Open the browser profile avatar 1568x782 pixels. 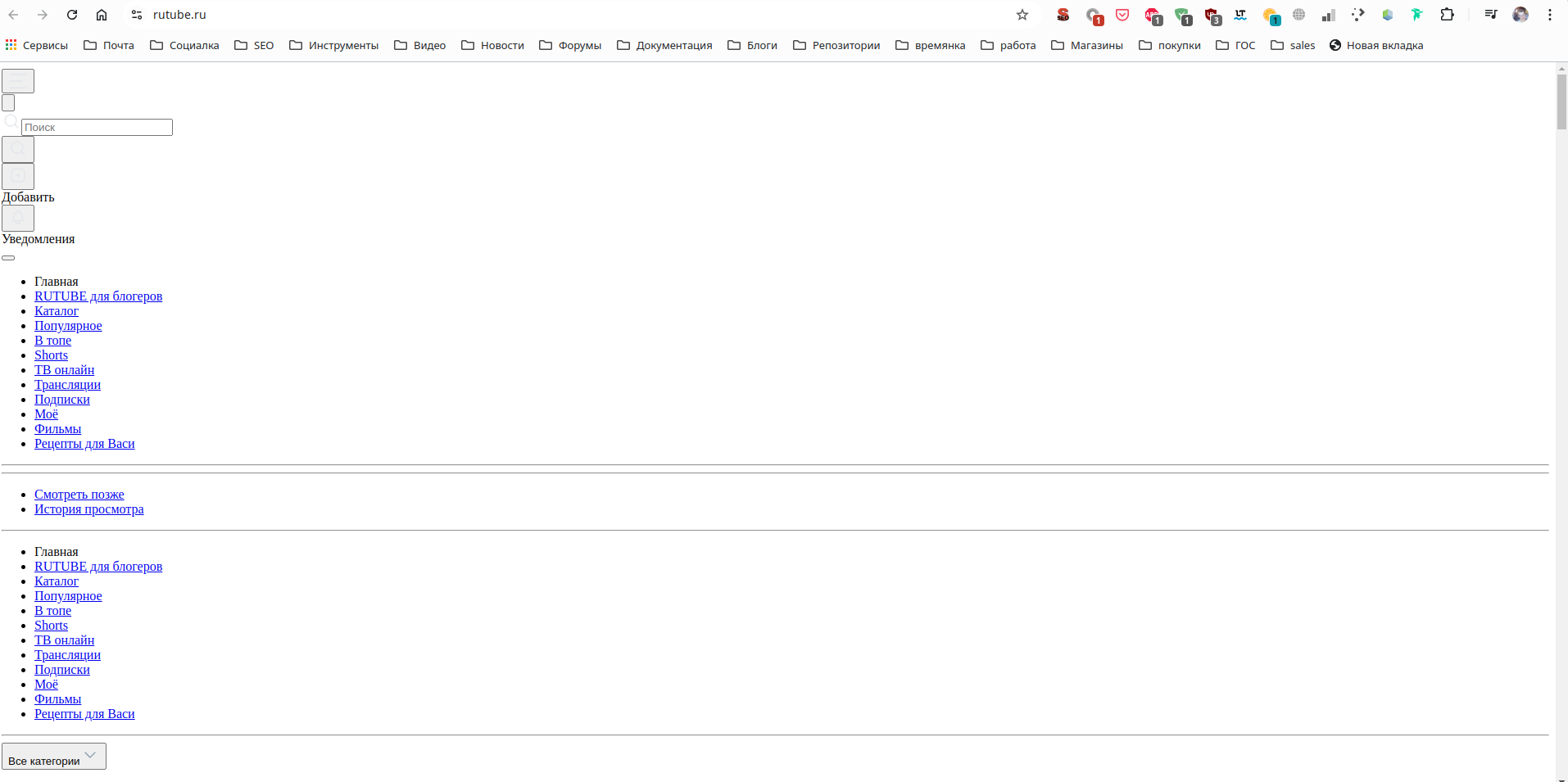(1520, 15)
